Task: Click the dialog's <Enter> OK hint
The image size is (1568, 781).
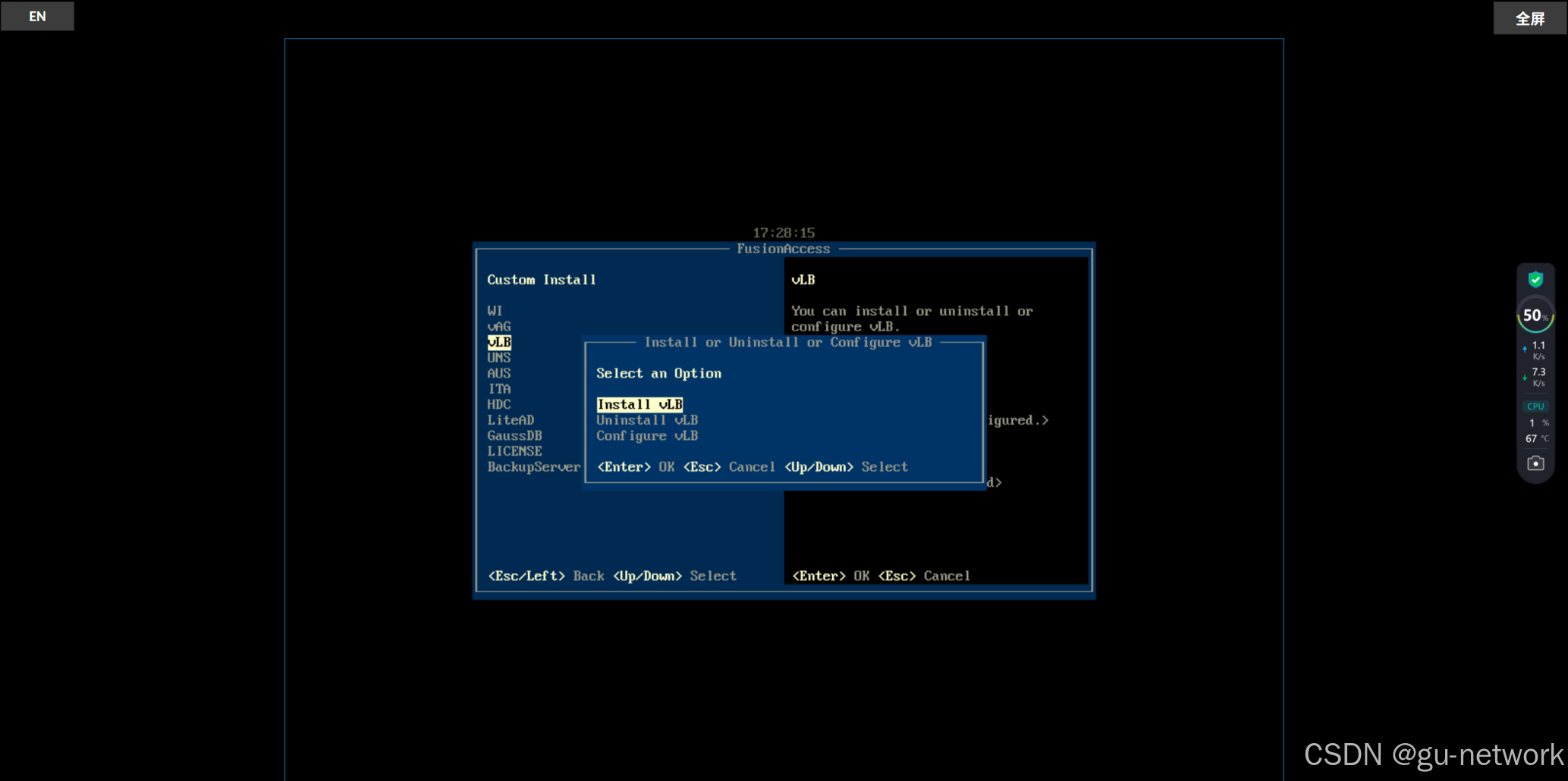Action: [x=636, y=467]
